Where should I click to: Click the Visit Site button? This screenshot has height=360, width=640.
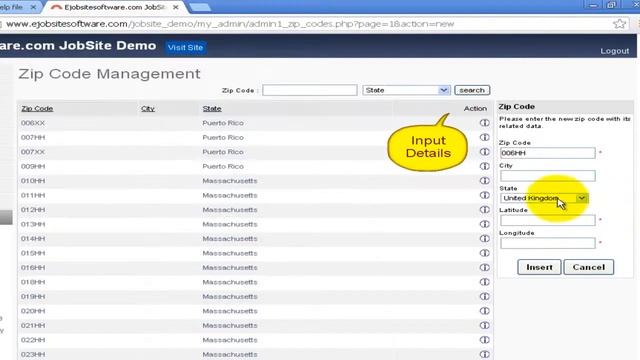point(185,47)
